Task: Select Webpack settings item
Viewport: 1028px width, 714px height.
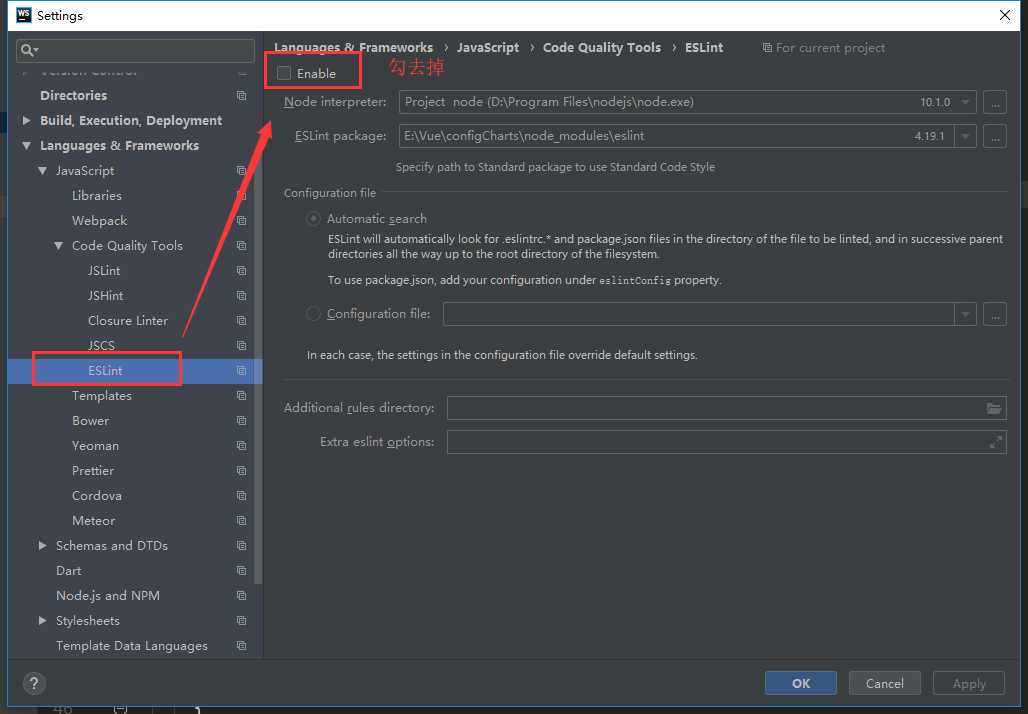Action: (x=100, y=221)
